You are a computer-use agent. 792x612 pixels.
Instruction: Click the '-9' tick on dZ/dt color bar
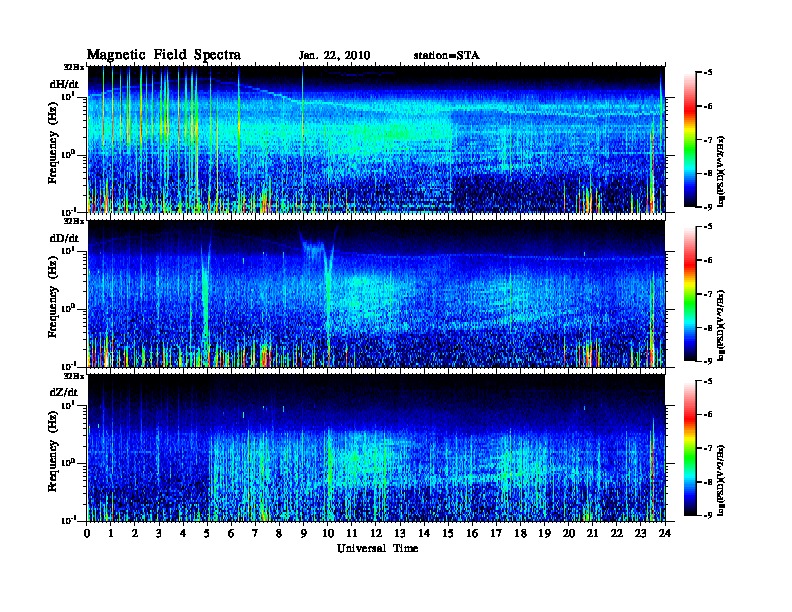click(708, 515)
